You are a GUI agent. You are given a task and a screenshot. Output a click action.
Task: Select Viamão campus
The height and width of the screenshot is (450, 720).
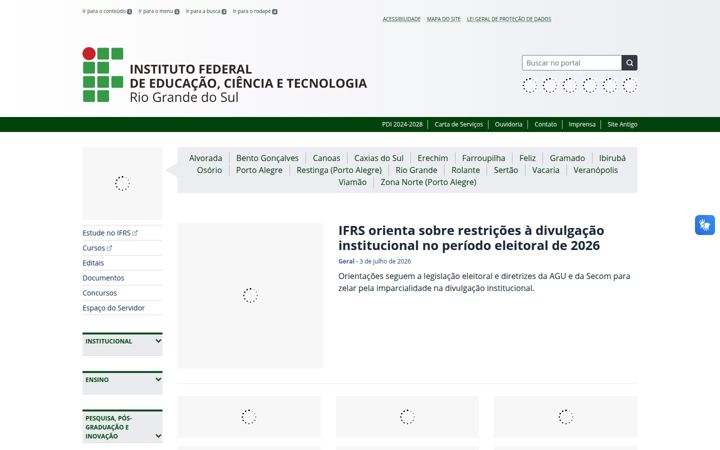coord(353,182)
